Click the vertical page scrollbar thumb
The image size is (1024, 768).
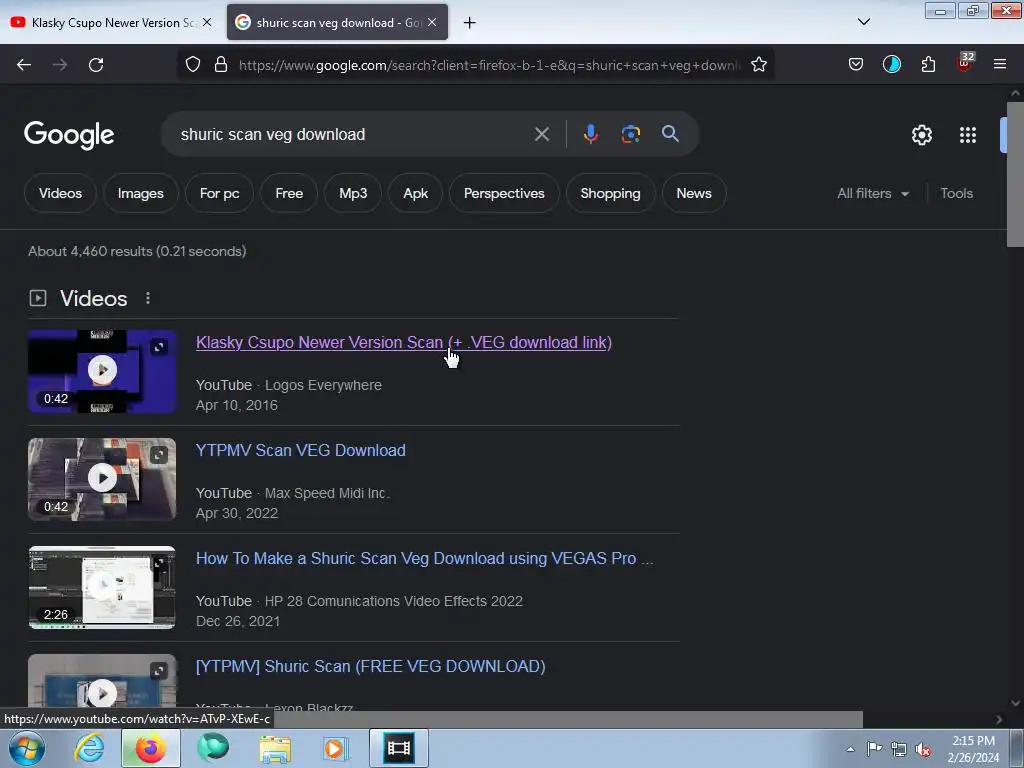coord(1015,174)
